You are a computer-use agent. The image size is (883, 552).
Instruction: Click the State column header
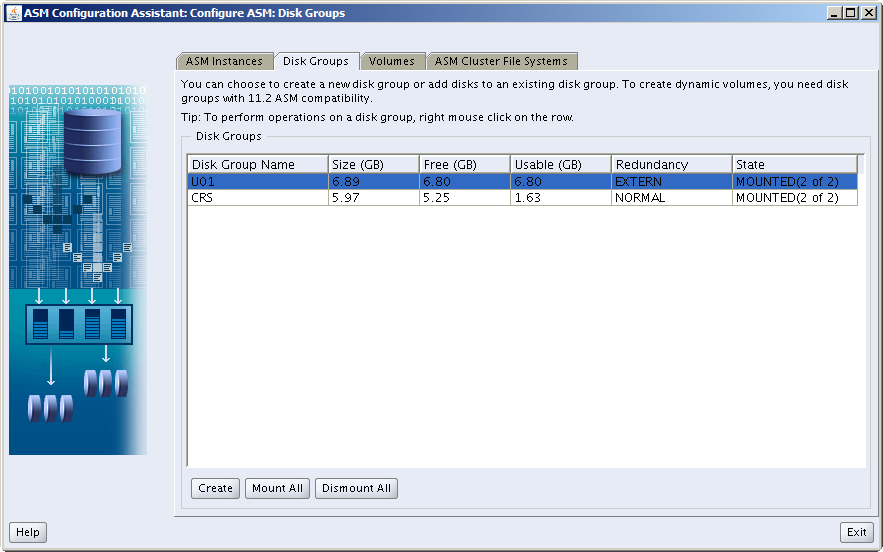(794, 164)
